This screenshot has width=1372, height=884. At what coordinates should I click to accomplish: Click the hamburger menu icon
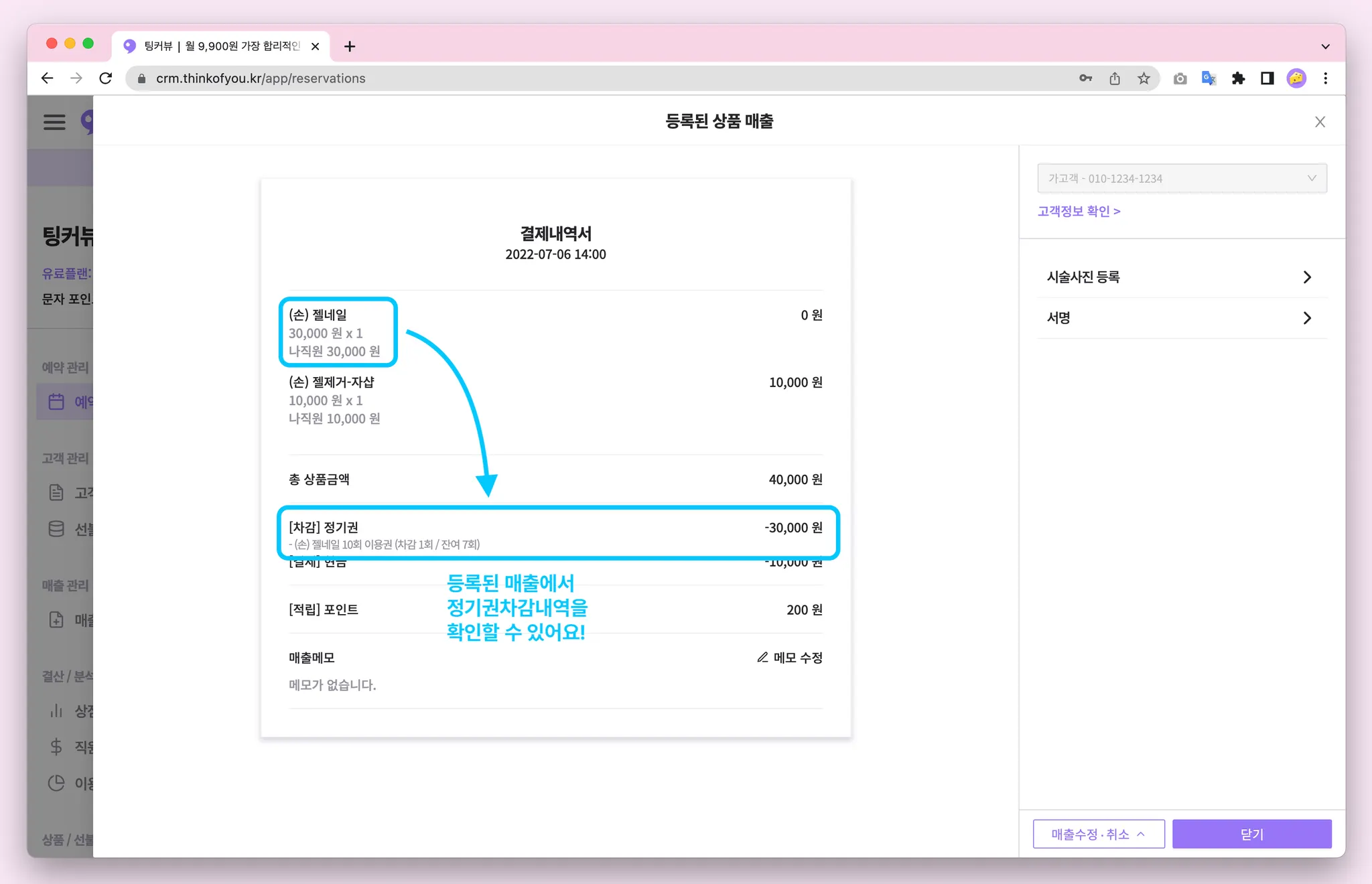pos(54,122)
